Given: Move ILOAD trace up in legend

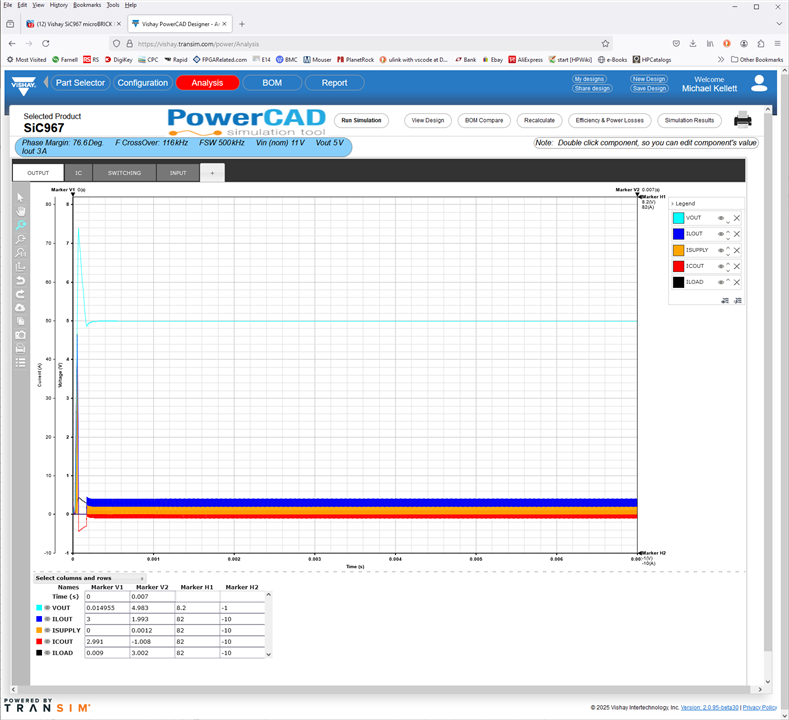Looking at the screenshot, I should click(728, 280).
